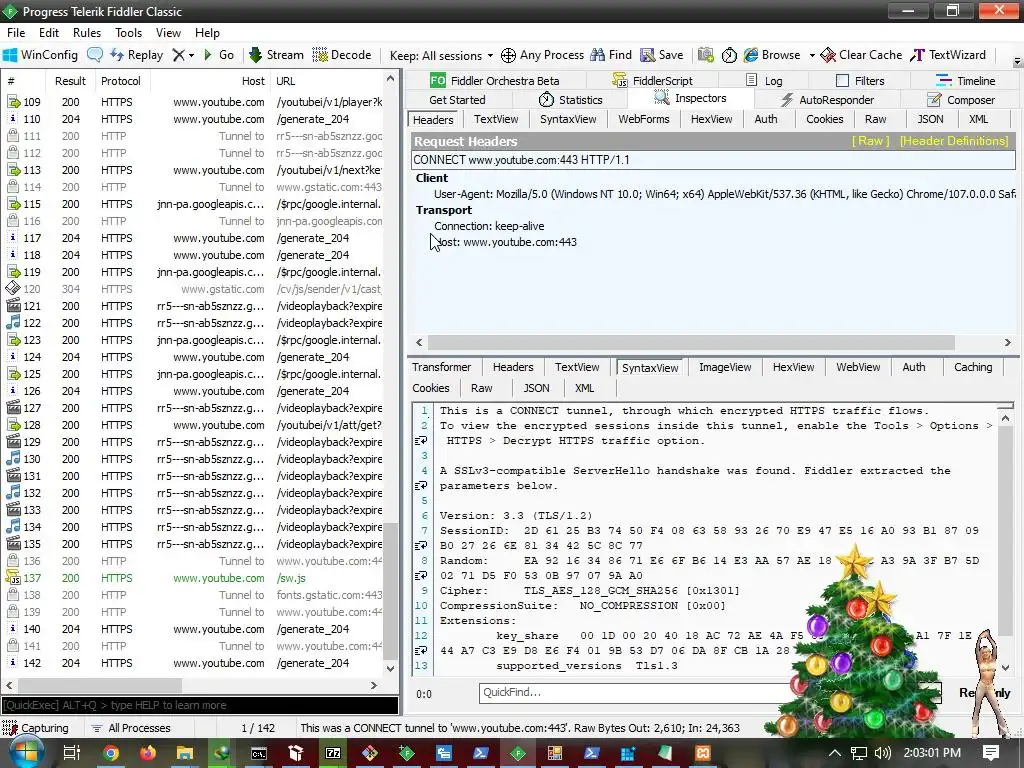This screenshot has height=768, width=1024.
Task: Open the Keep All sessions dropdown
Action: 441,56
